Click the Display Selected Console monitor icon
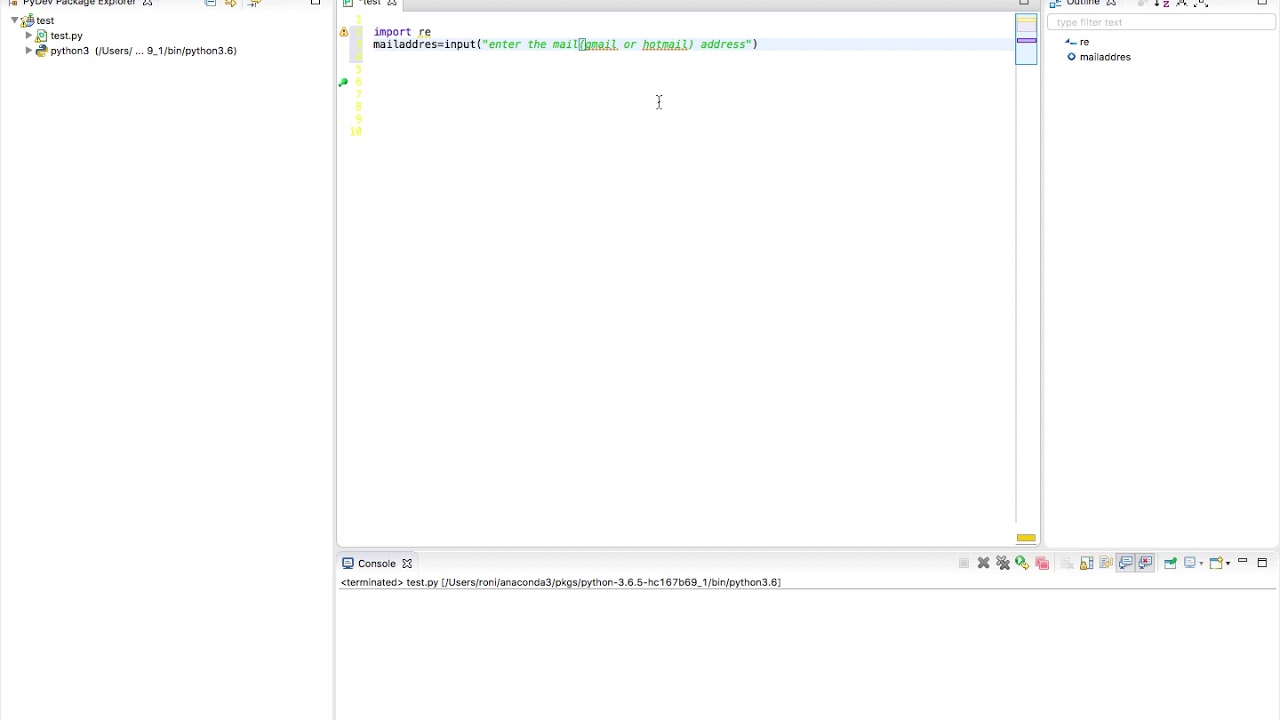Image resolution: width=1280 pixels, height=720 pixels. click(1191, 563)
